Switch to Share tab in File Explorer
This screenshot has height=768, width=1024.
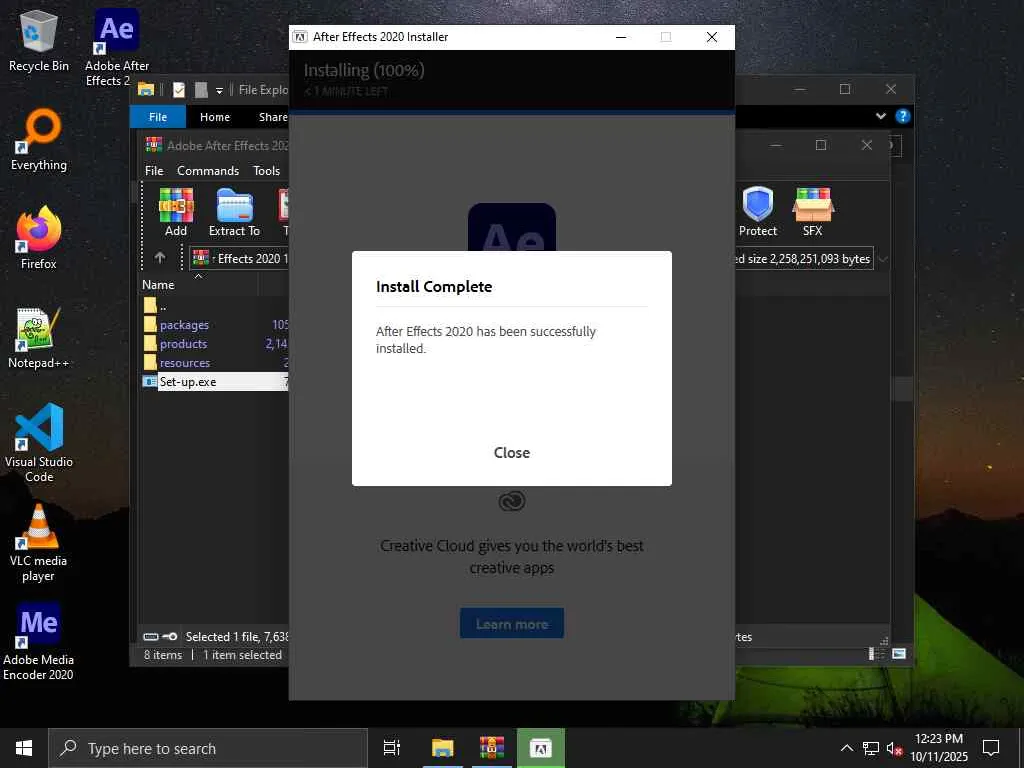(x=273, y=117)
